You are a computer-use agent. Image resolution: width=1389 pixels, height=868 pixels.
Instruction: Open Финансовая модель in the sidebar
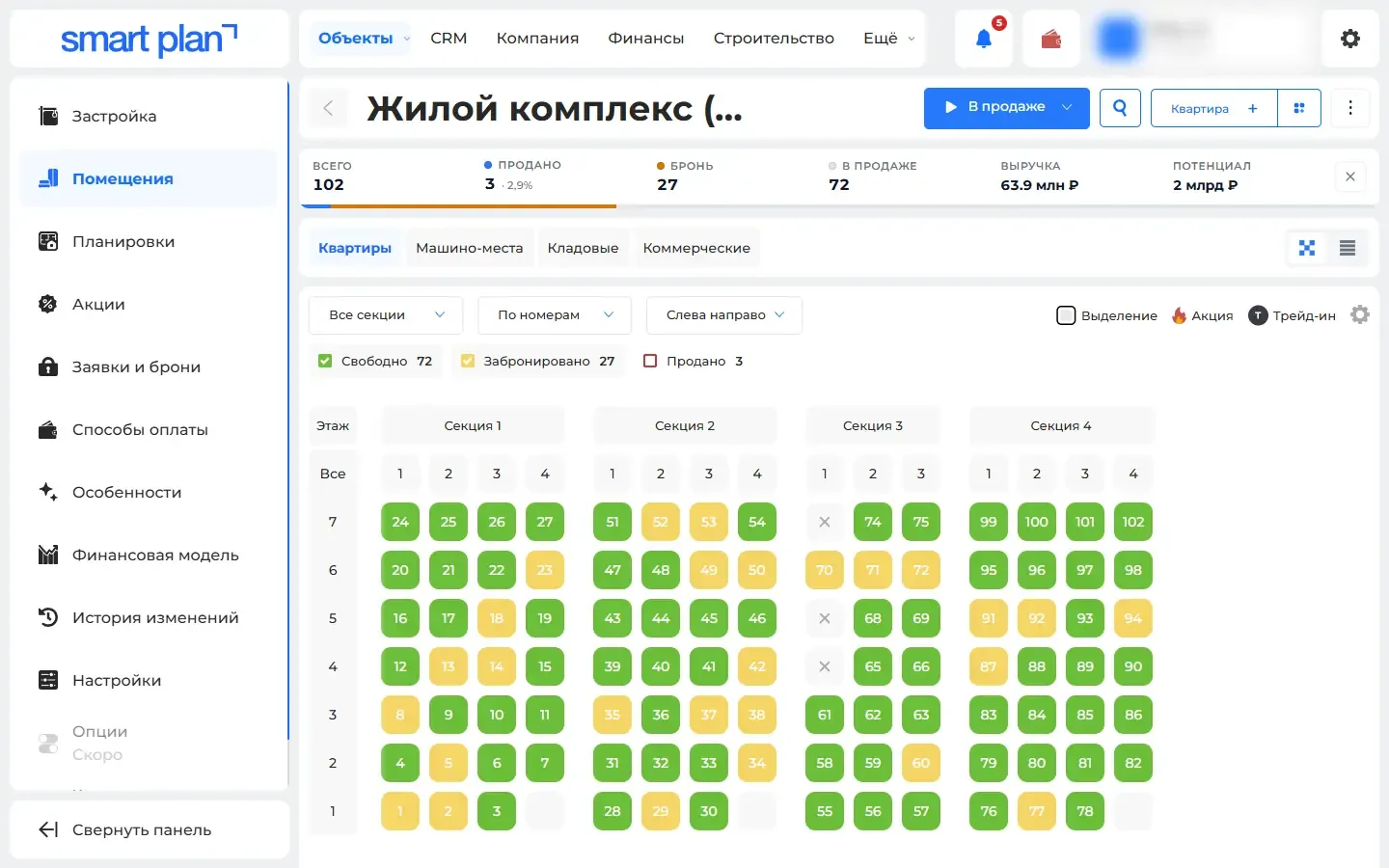(149, 555)
